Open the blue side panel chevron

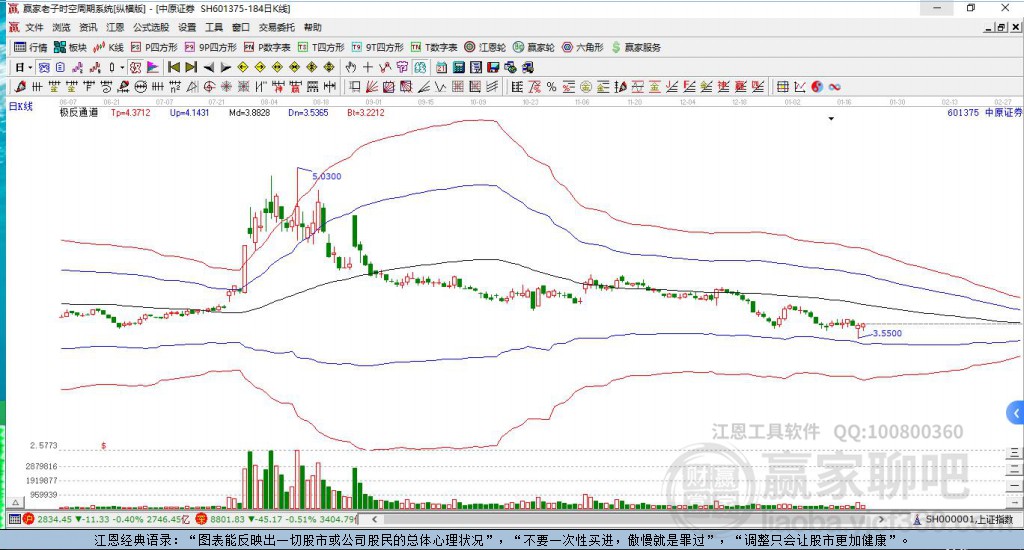1016,413
